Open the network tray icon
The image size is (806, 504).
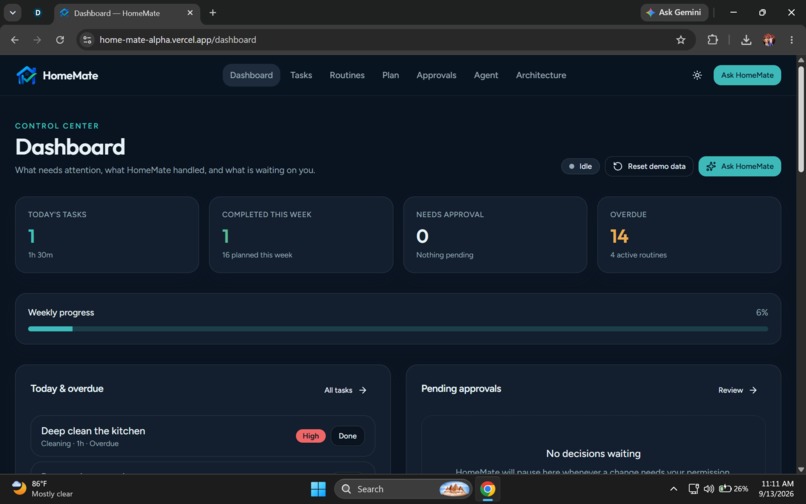coord(693,489)
